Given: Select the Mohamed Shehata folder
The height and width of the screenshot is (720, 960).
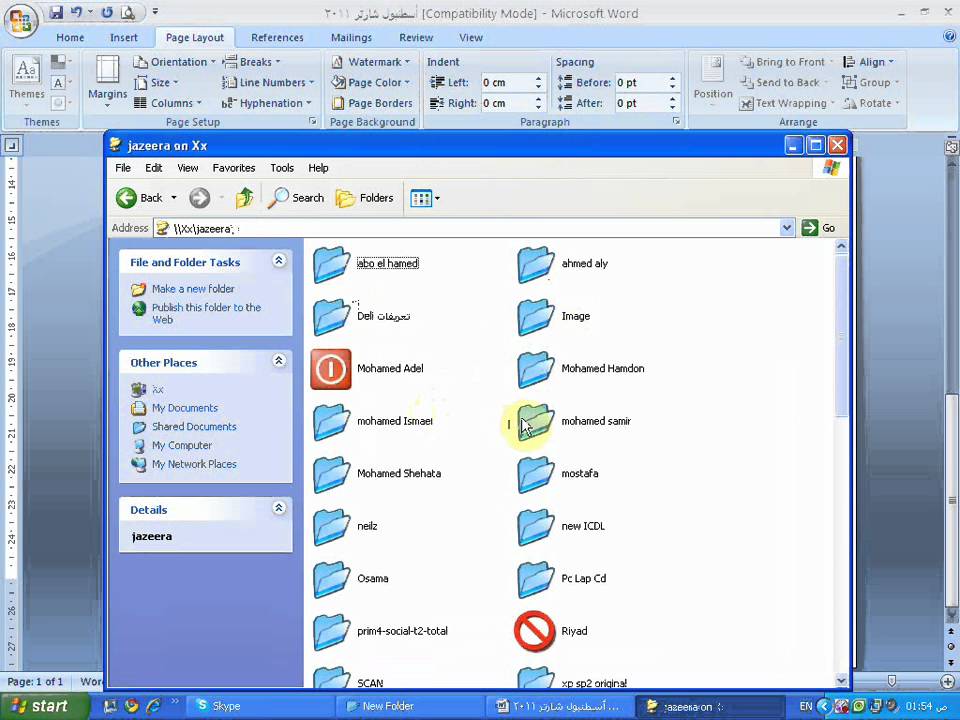Looking at the screenshot, I should [x=377, y=474].
